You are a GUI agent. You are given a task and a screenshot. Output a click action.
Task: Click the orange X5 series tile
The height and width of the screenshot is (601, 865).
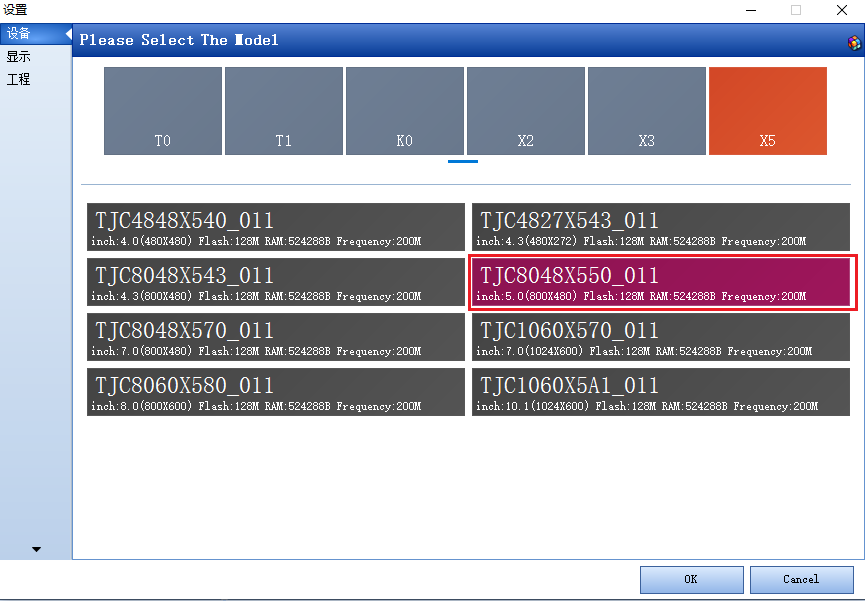click(x=767, y=111)
